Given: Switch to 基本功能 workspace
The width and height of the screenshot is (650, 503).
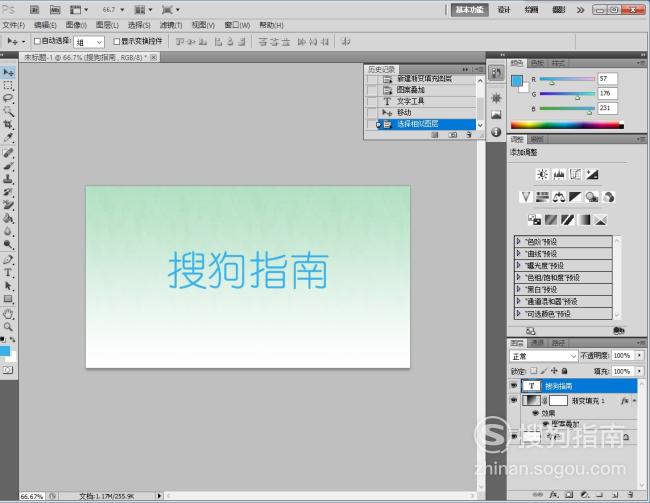Looking at the screenshot, I should pos(470,10).
